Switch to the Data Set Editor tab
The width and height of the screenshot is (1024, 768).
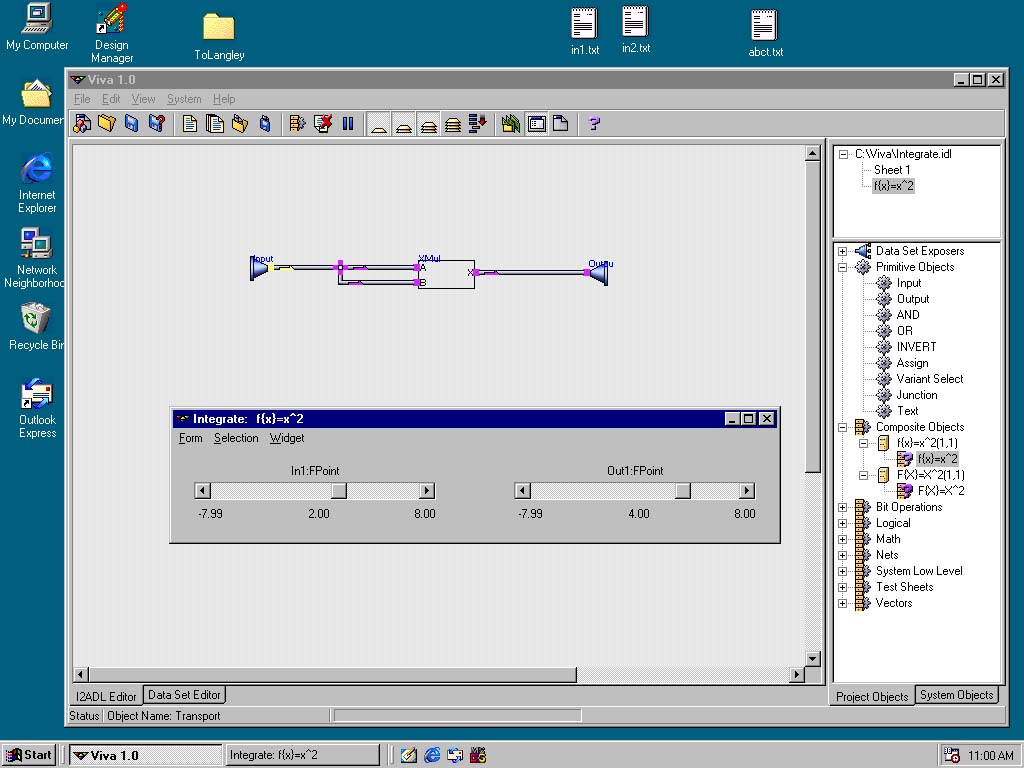coord(184,695)
